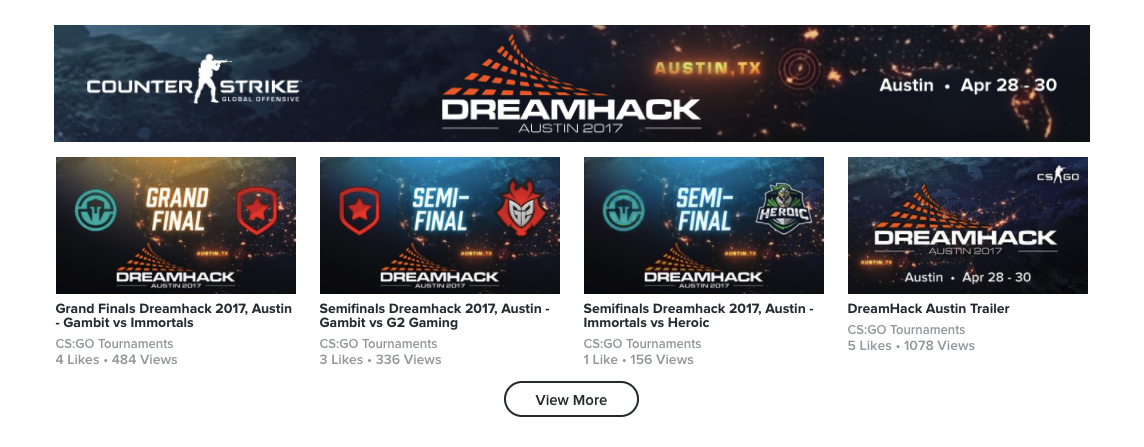Open Semifinals Gambit vs G2 Gaming title link
Viewport: 1144px width, 447px height.
click(x=435, y=316)
